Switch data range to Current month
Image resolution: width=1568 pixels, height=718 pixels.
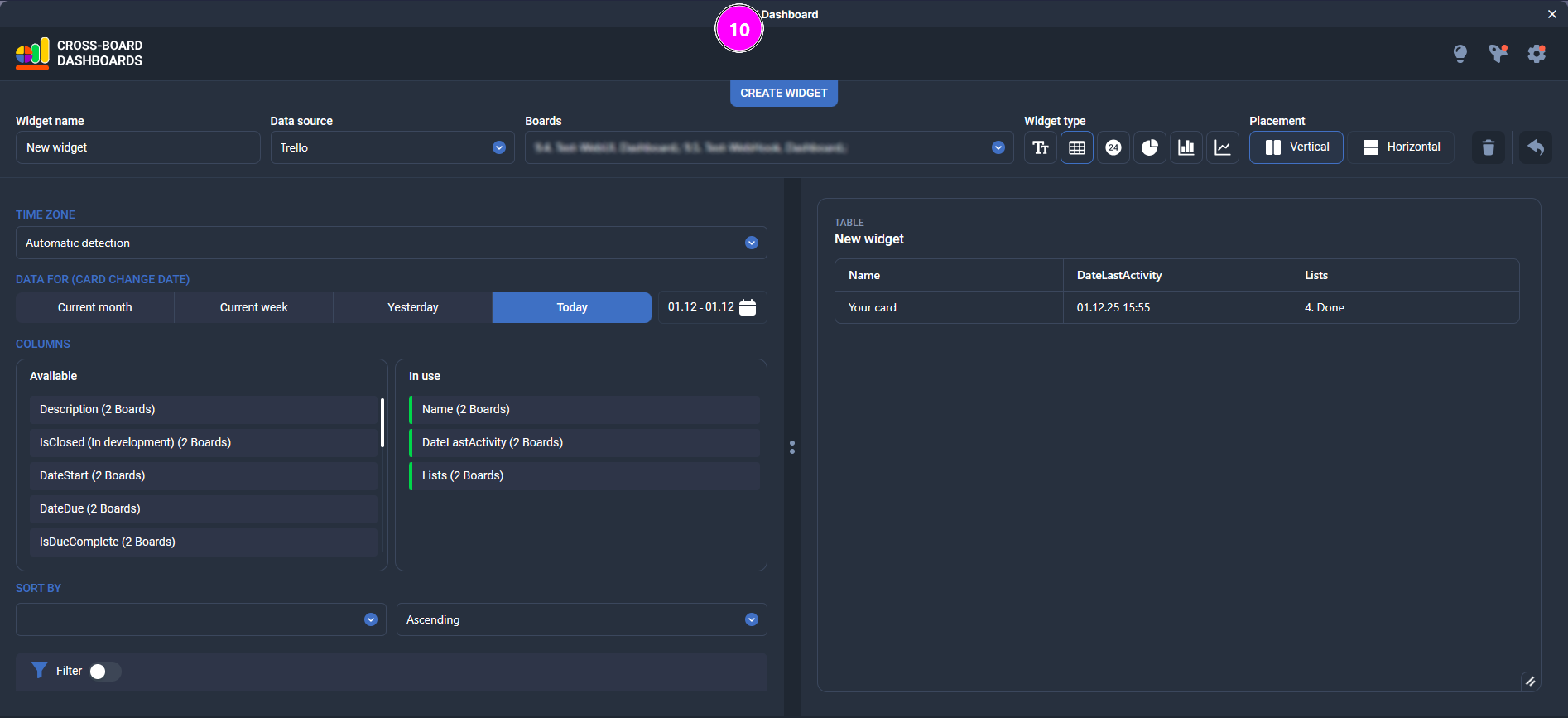(94, 307)
